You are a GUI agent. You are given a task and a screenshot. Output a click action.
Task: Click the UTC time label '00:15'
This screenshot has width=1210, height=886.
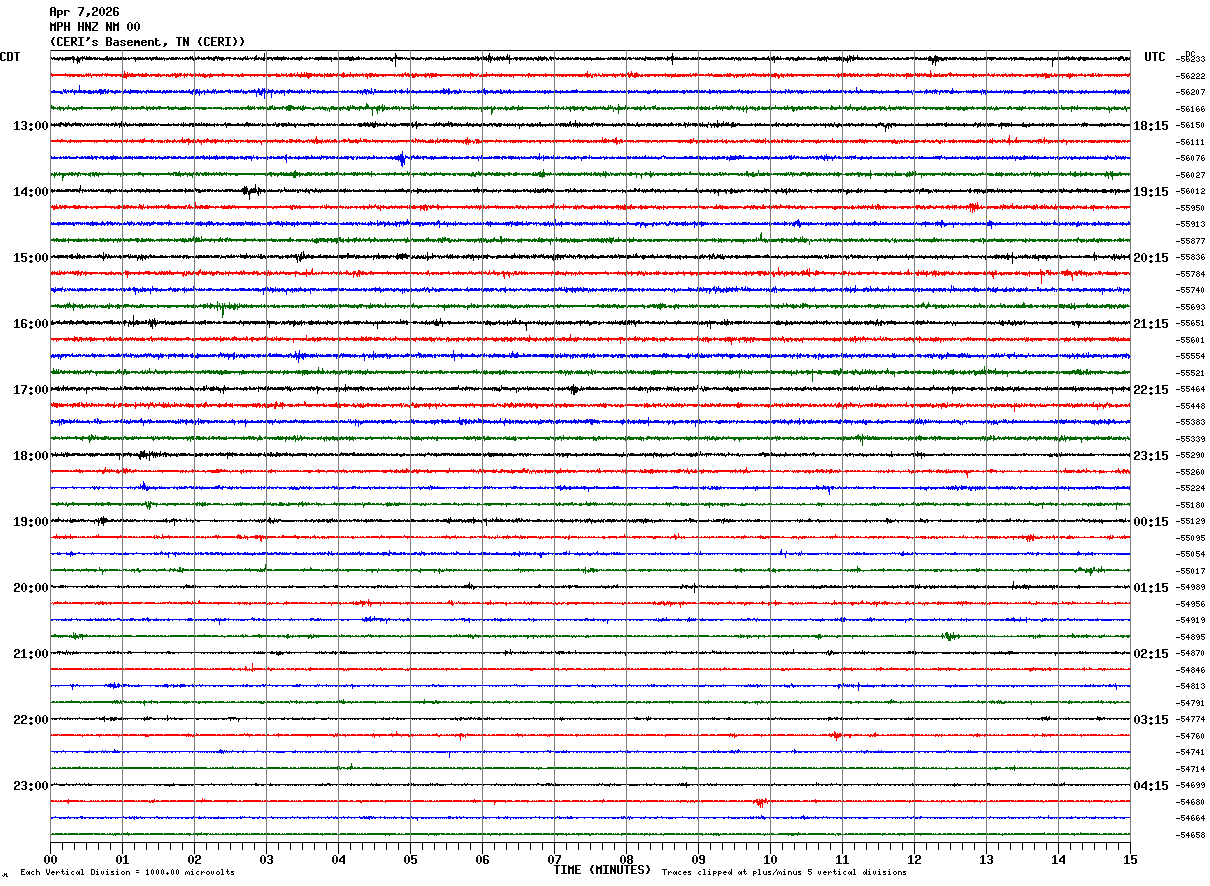click(x=1151, y=522)
